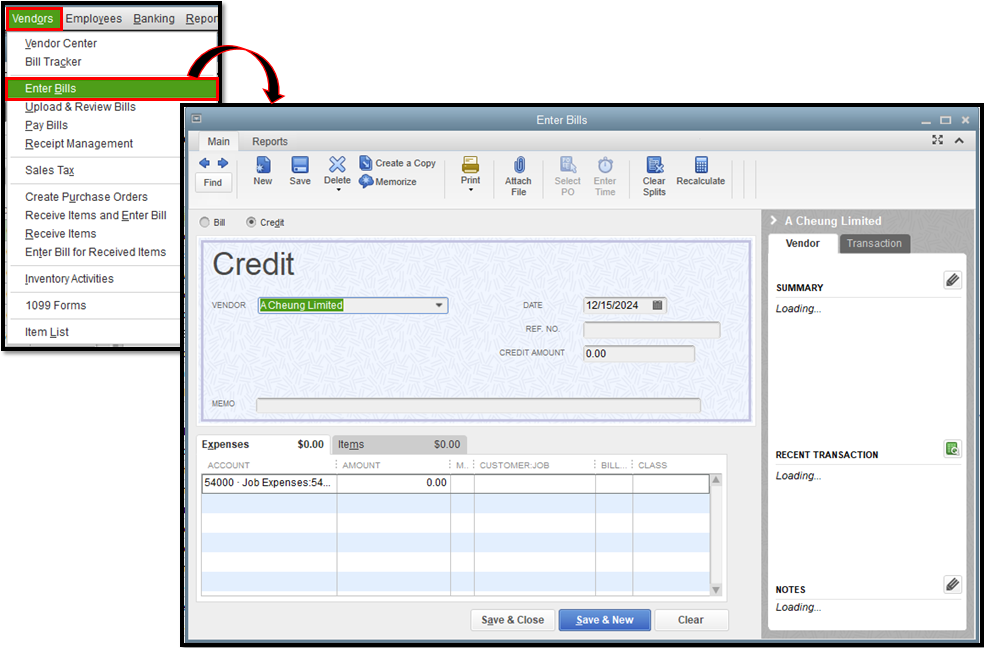This screenshot has width=984, height=648.
Task: Switch to the Main ribbon tab
Action: pyautogui.click(x=218, y=142)
